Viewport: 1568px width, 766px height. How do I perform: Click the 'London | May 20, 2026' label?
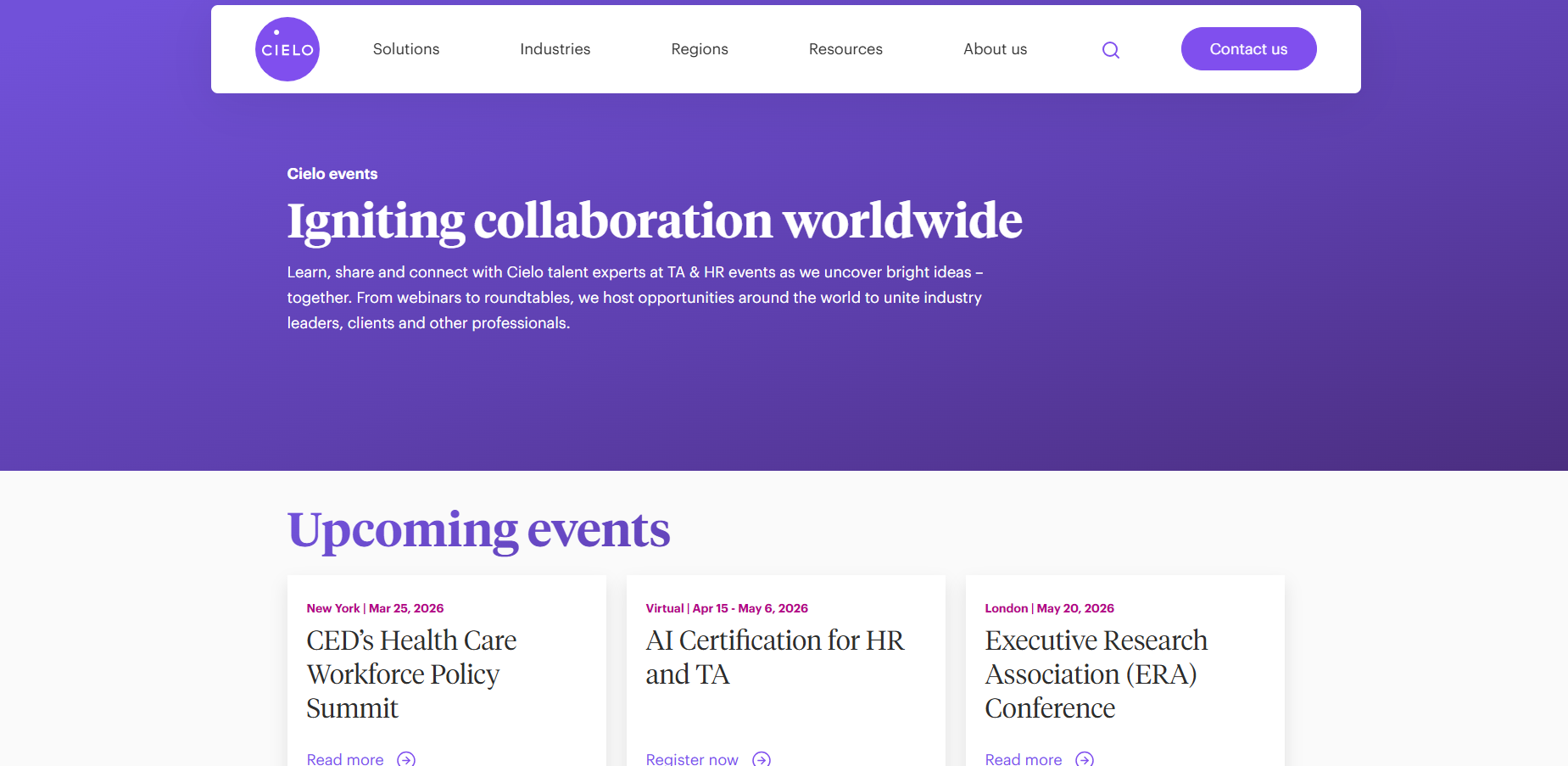pos(1050,608)
